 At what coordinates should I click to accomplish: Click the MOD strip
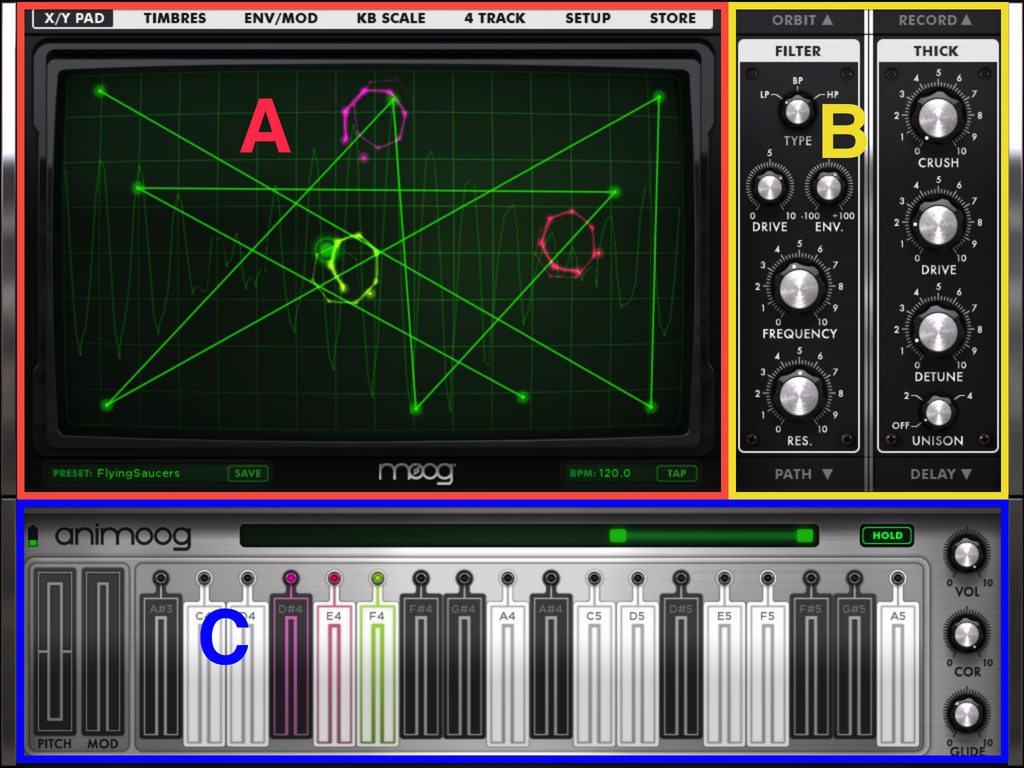click(103, 651)
